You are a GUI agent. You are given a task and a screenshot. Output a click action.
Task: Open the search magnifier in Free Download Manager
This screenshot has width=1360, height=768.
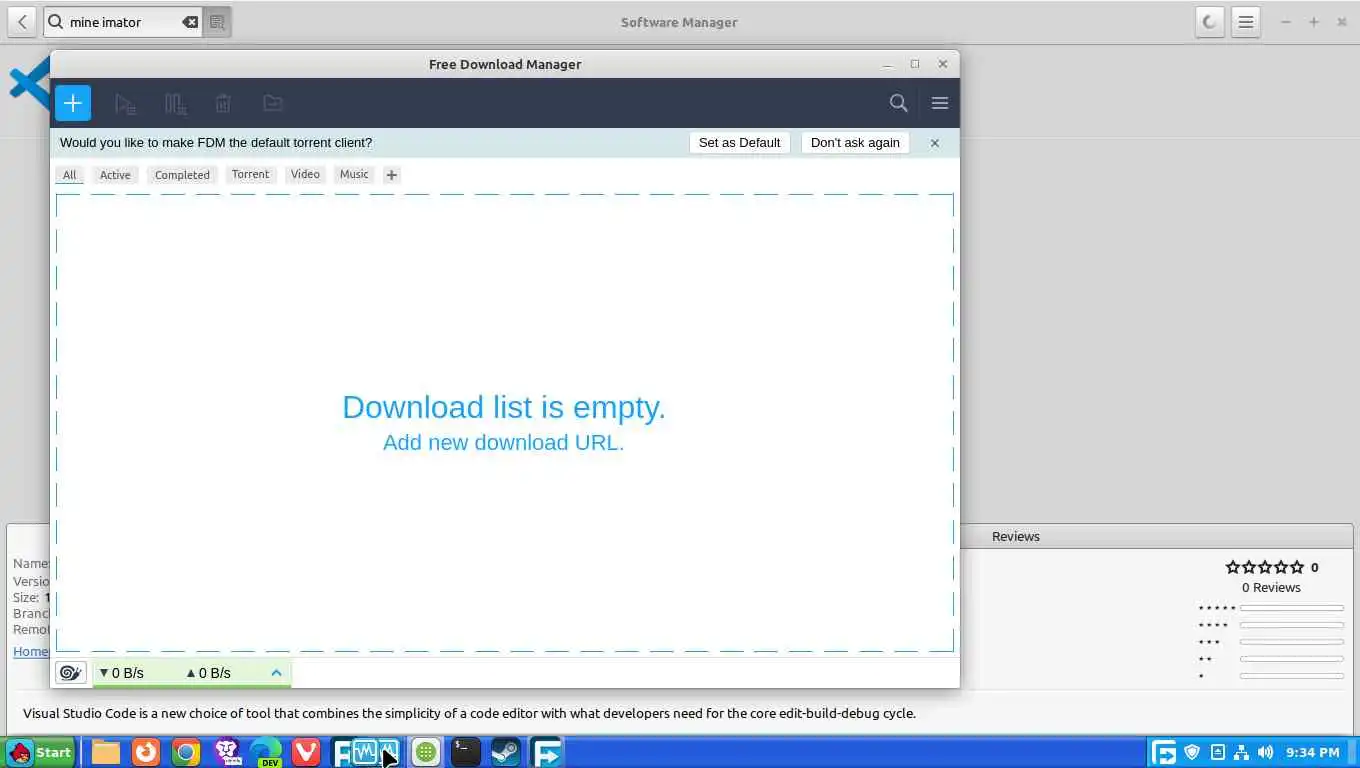898,103
